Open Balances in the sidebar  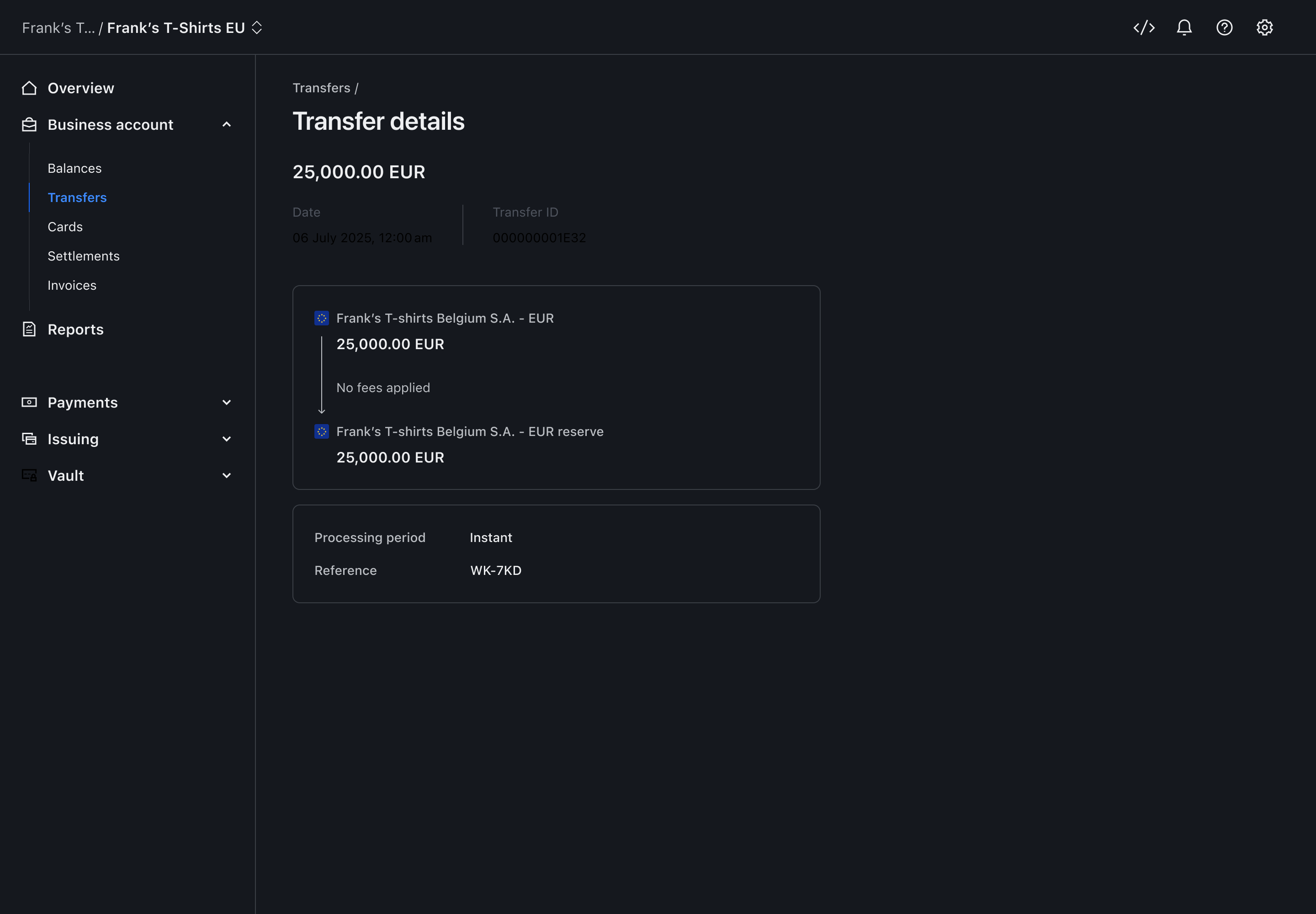point(74,168)
